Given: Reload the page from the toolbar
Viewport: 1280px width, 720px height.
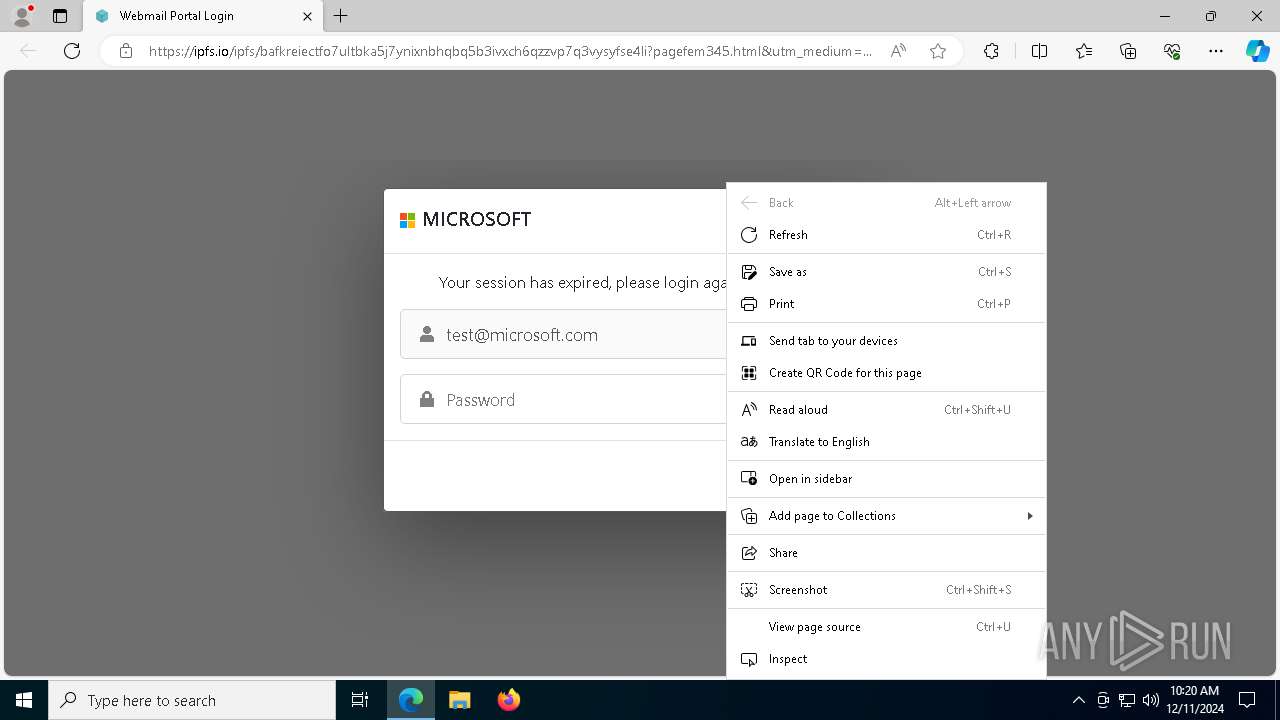Looking at the screenshot, I should tap(72, 51).
